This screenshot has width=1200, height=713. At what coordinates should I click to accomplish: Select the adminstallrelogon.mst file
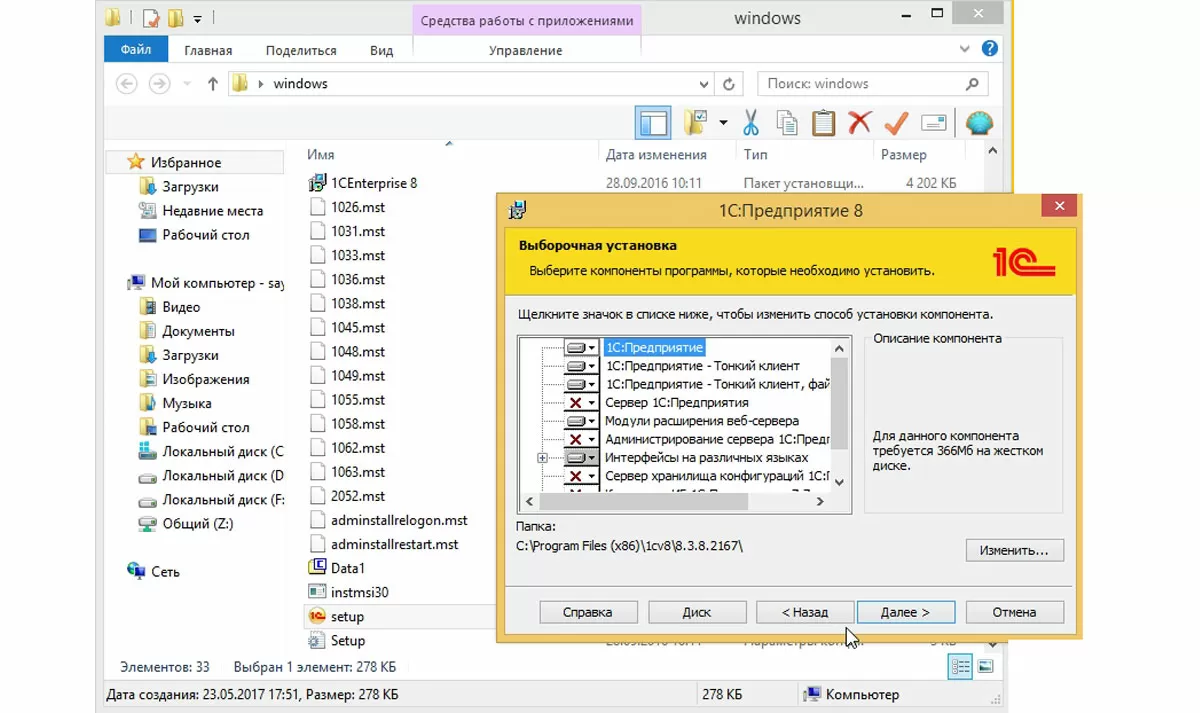pos(388,520)
